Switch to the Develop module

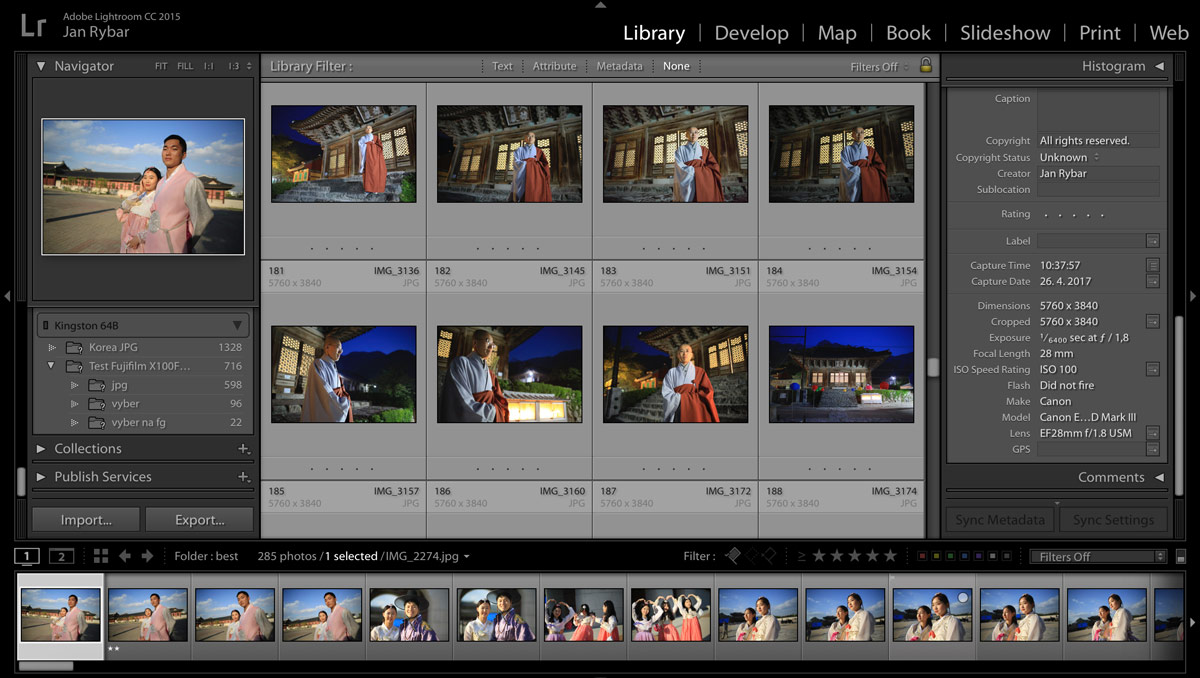(751, 33)
